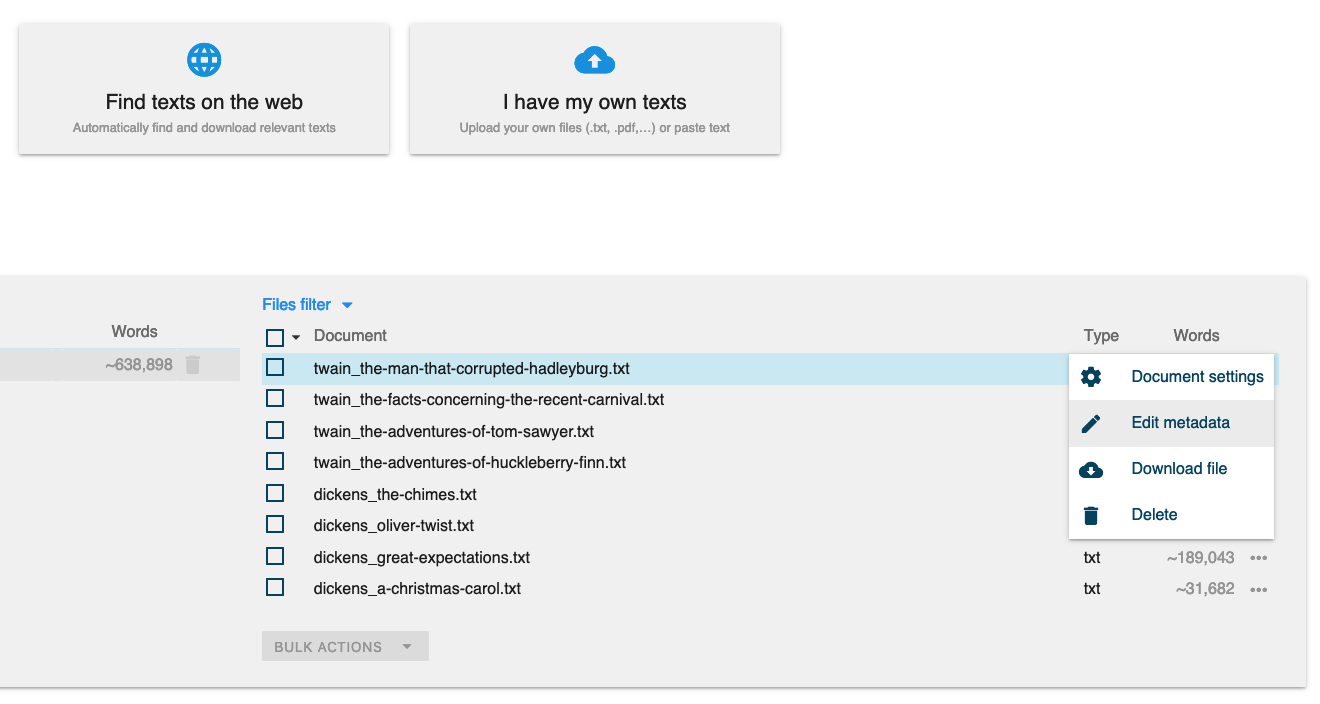Viewport: 1320px width, 704px height.
Task: Open the three-dot menu for dickens_great-expectations.txt
Action: (1258, 558)
